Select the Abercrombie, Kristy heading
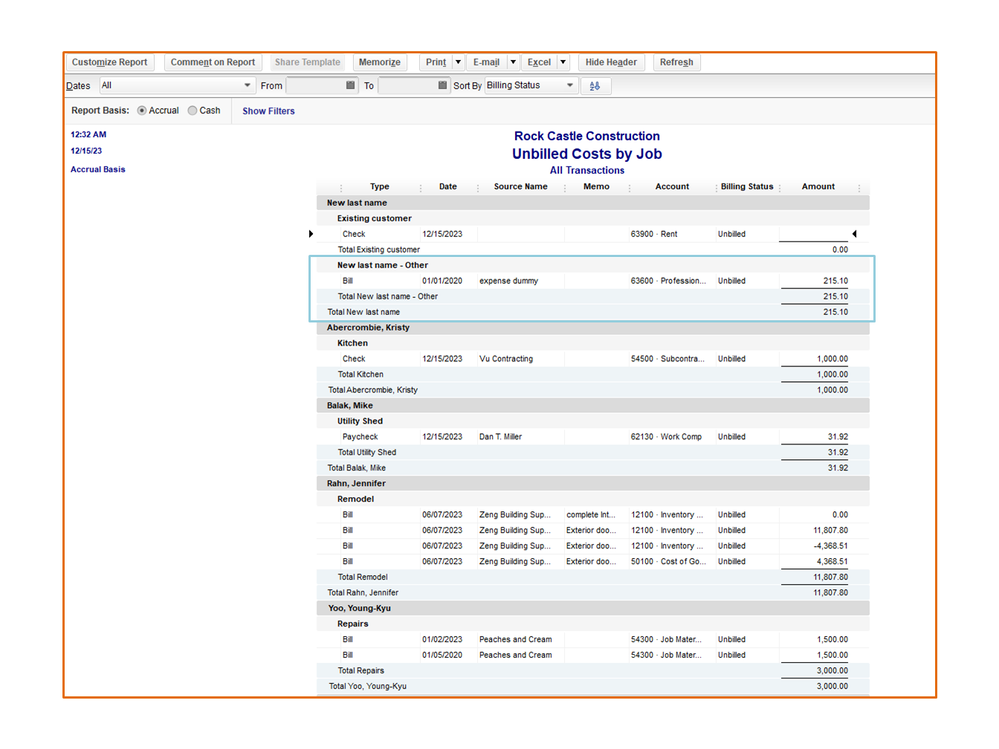The height and width of the screenshot is (749, 999). pyautogui.click(x=368, y=328)
